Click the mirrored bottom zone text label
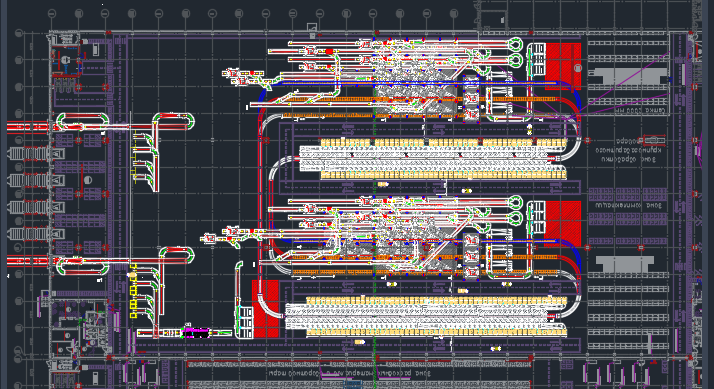 pos(349,373)
